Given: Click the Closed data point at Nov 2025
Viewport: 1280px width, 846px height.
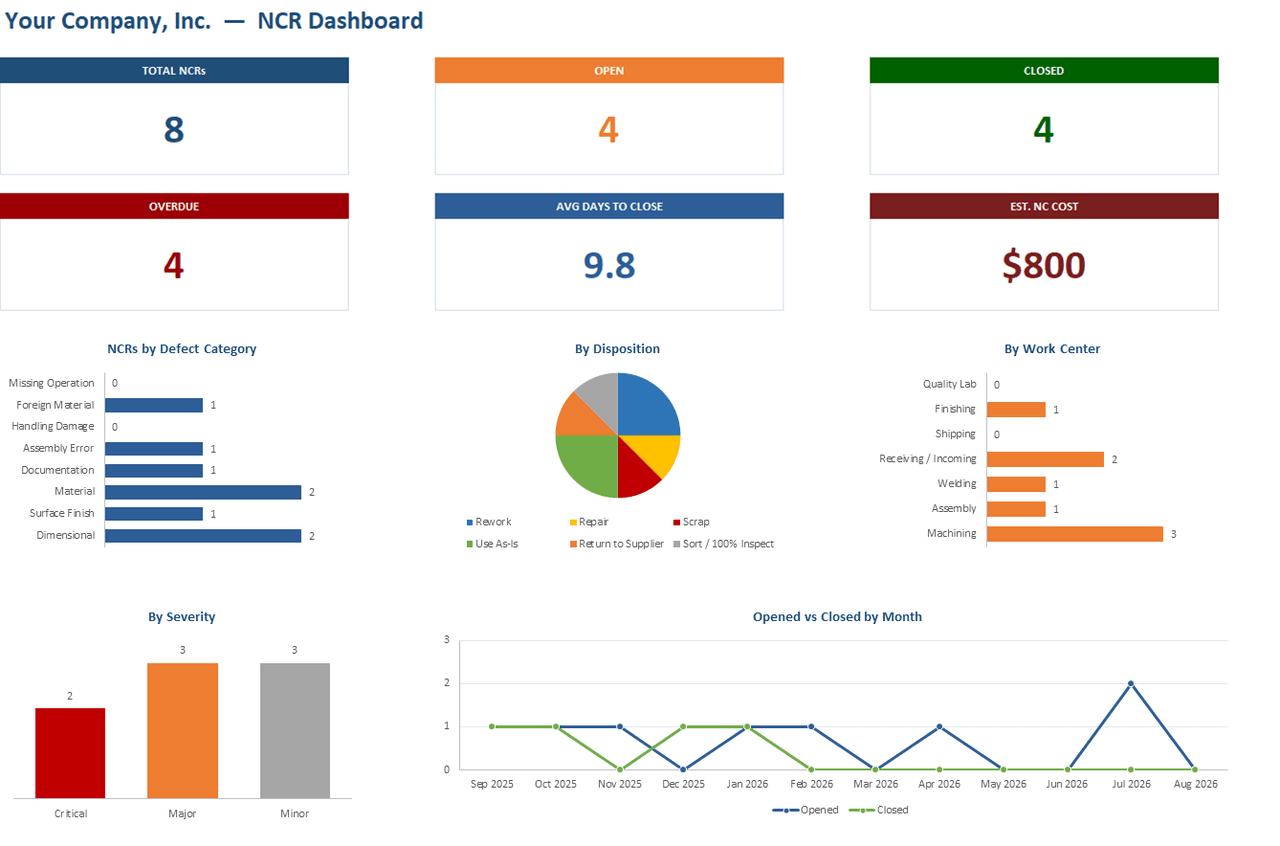Looking at the screenshot, I should 620,770.
